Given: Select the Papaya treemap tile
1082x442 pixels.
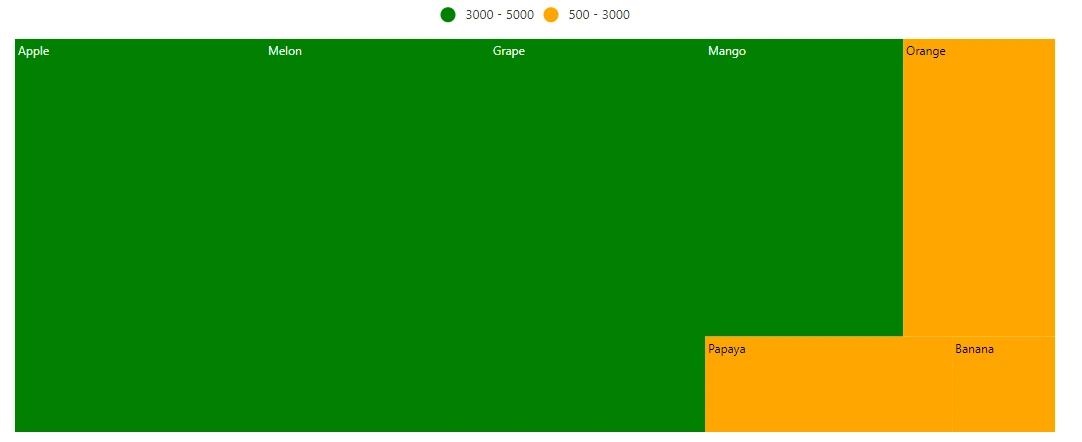Looking at the screenshot, I should (828, 384).
